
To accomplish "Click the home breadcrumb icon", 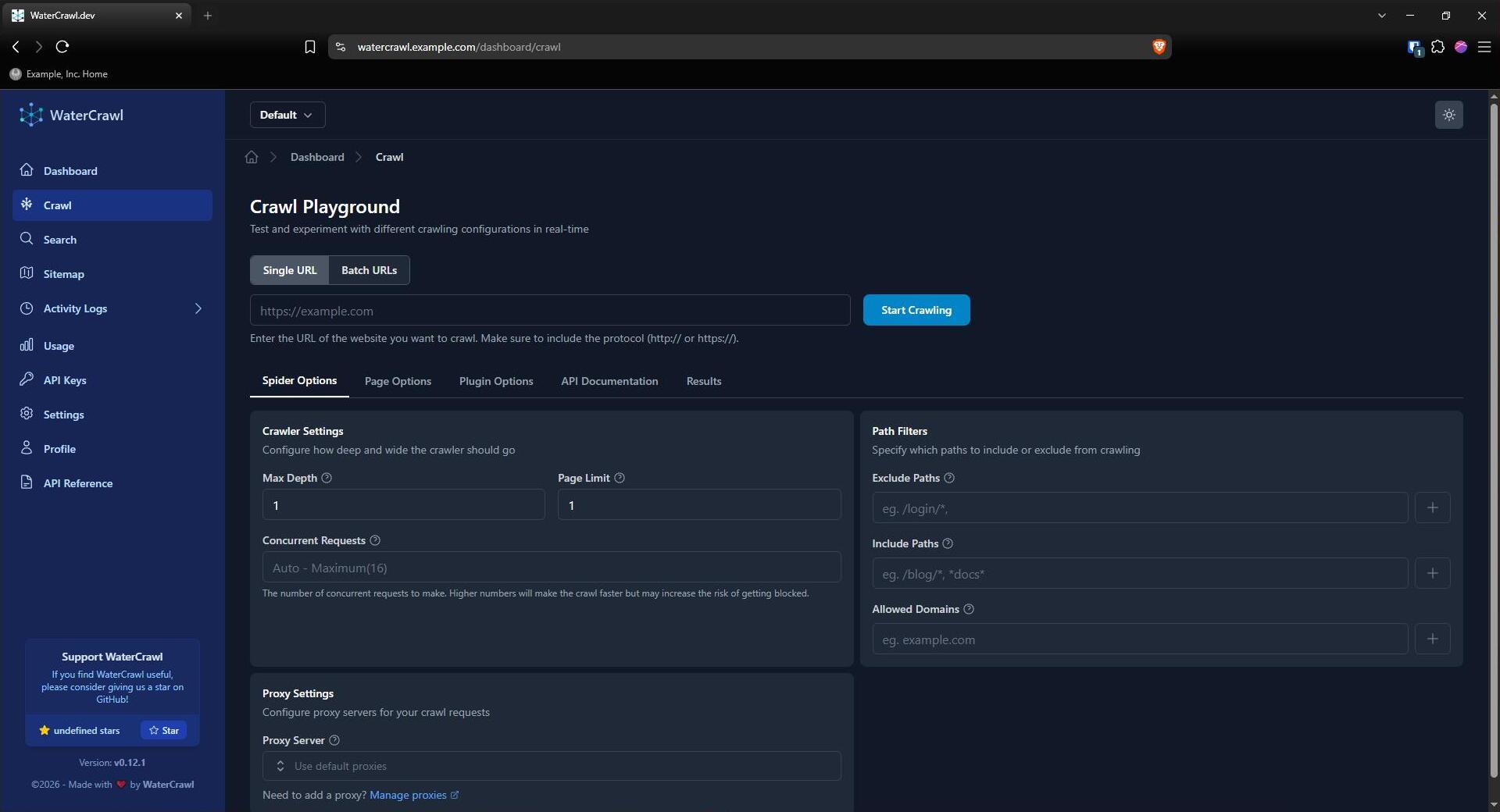I will coord(252,157).
